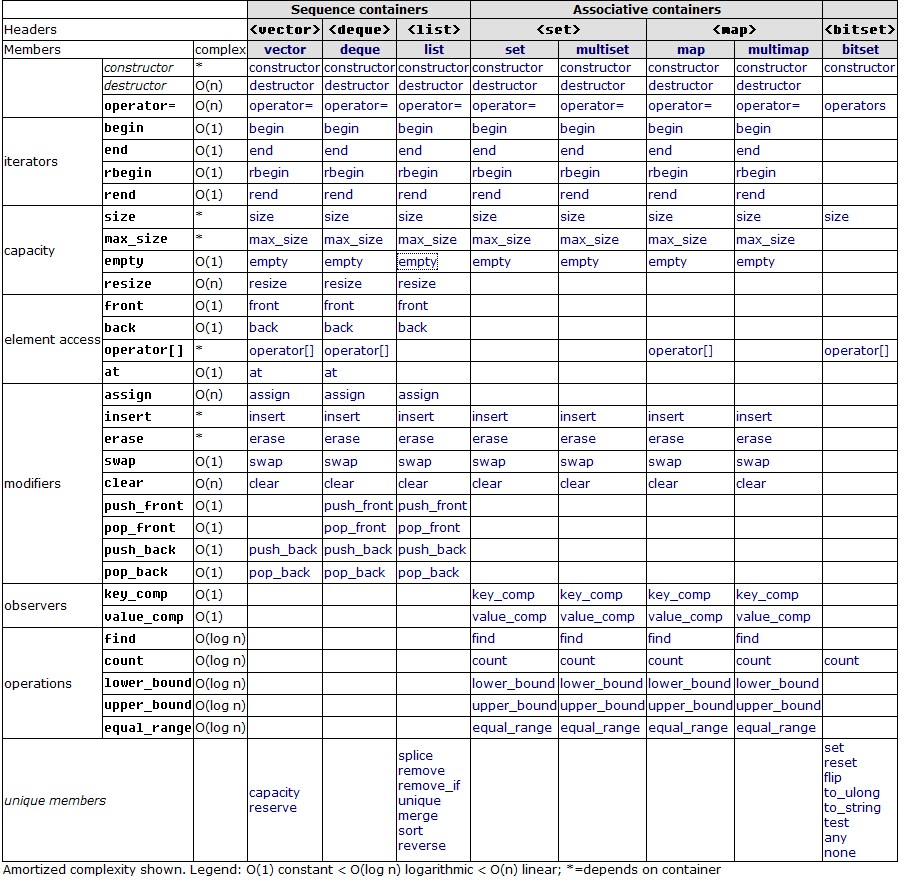
Task: Click the reset link in bitset column
Action: pyautogui.click(x=840, y=763)
